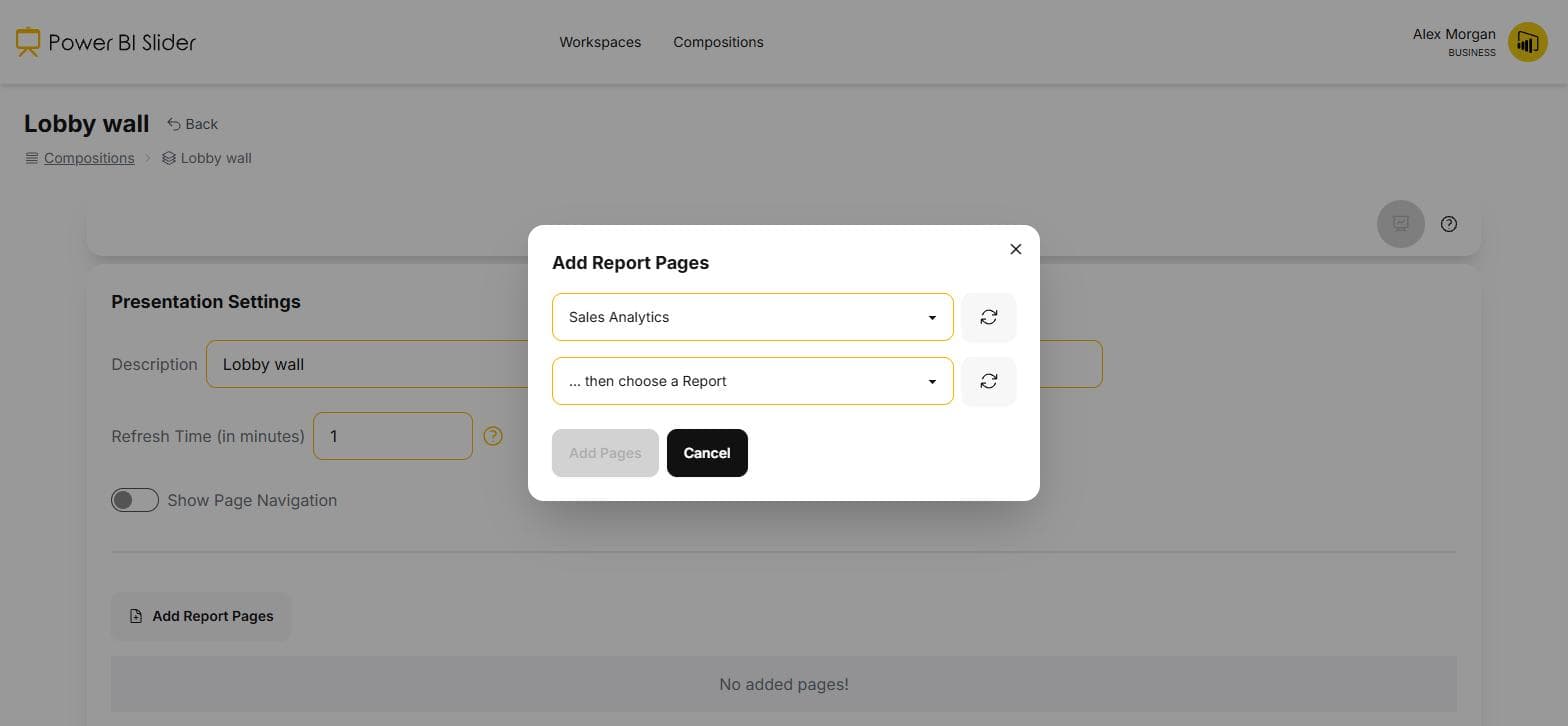Close the Add Report Pages dialog
This screenshot has width=1568, height=726.
coord(1016,249)
